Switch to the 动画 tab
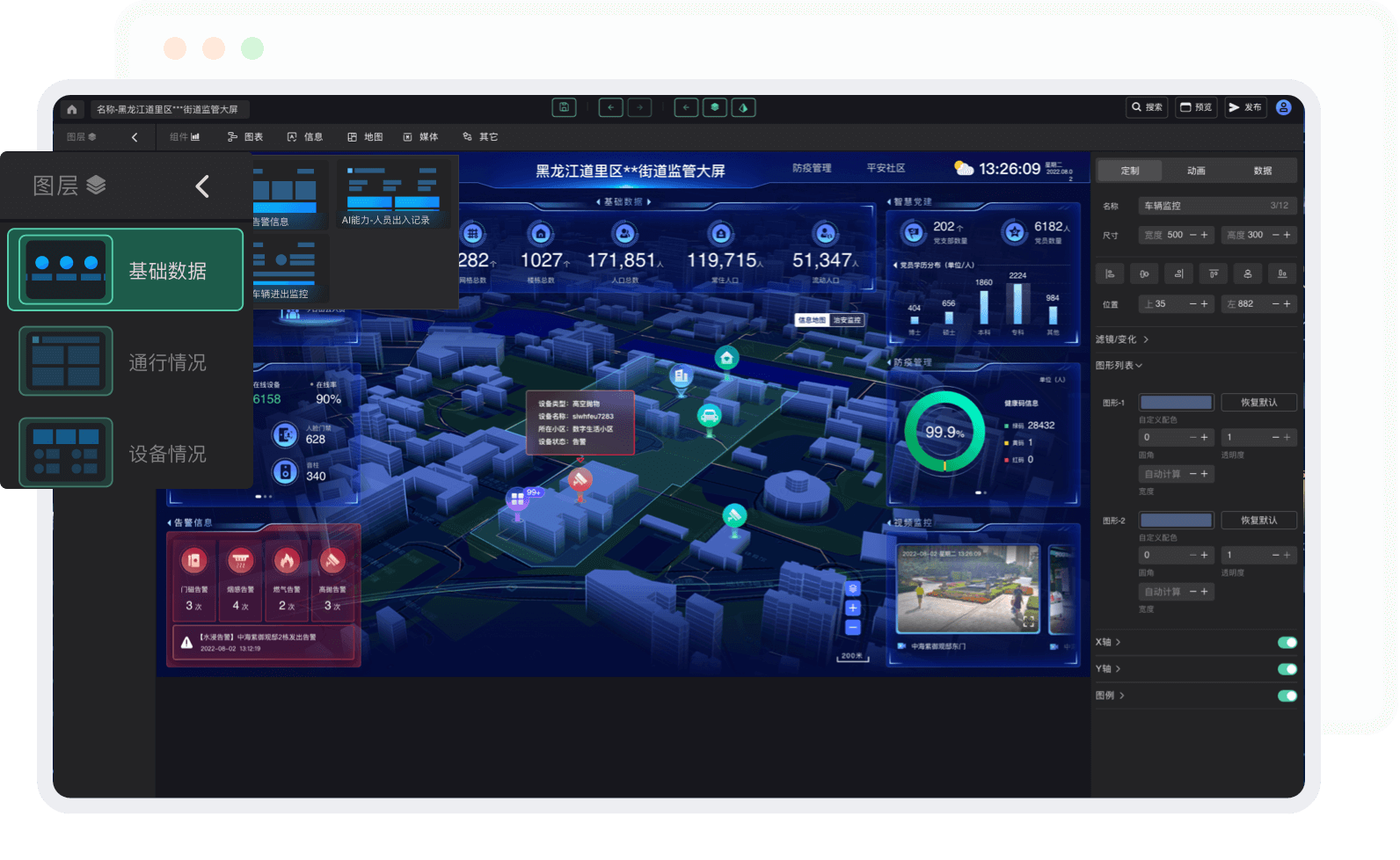 pyautogui.click(x=1196, y=171)
